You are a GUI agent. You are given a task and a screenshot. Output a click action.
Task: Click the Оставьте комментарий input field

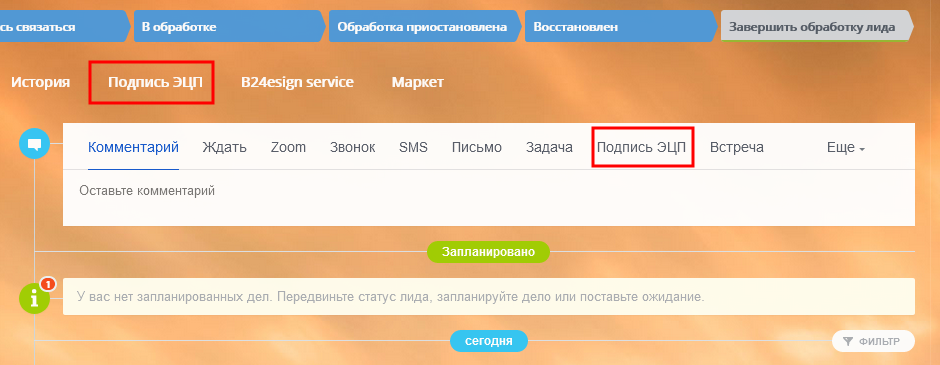(x=489, y=198)
